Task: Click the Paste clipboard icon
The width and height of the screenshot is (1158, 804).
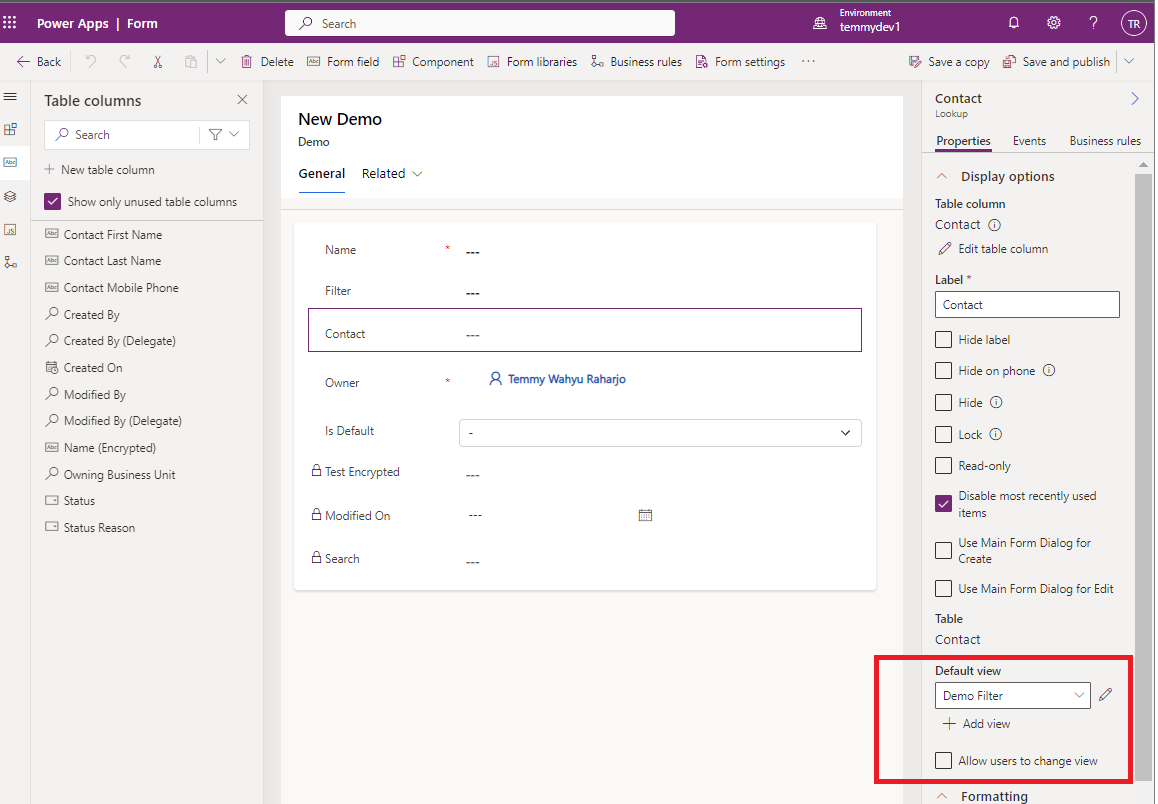Action: (191, 61)
